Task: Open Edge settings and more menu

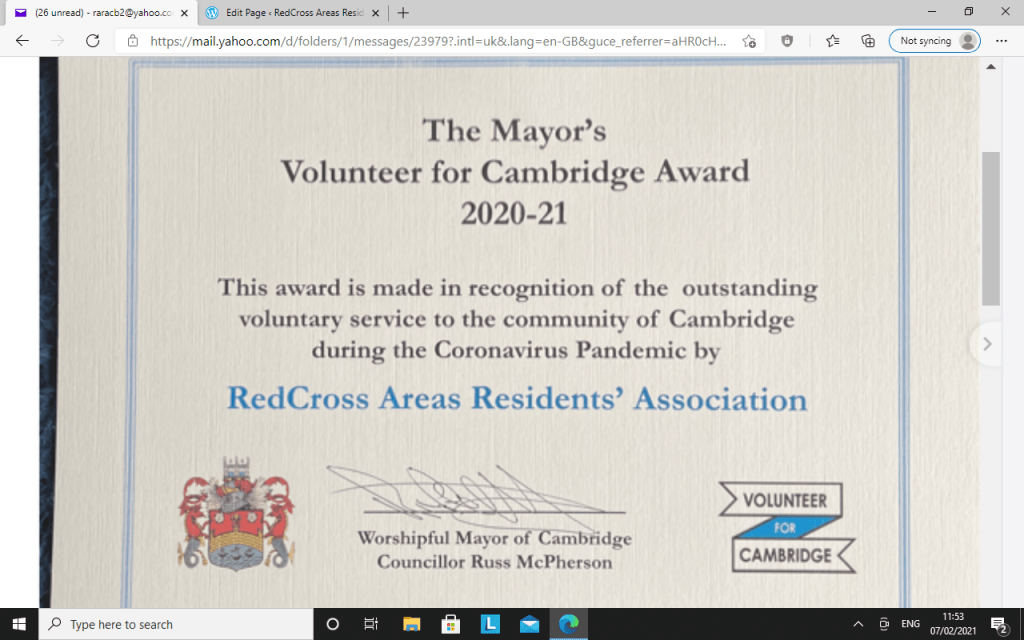Action: 1002,41
